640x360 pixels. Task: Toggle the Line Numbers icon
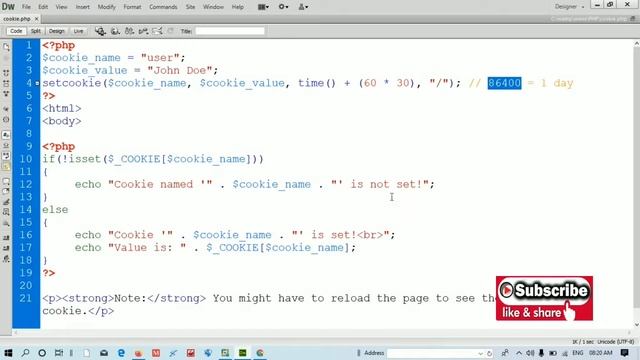[x=6, y=135]
